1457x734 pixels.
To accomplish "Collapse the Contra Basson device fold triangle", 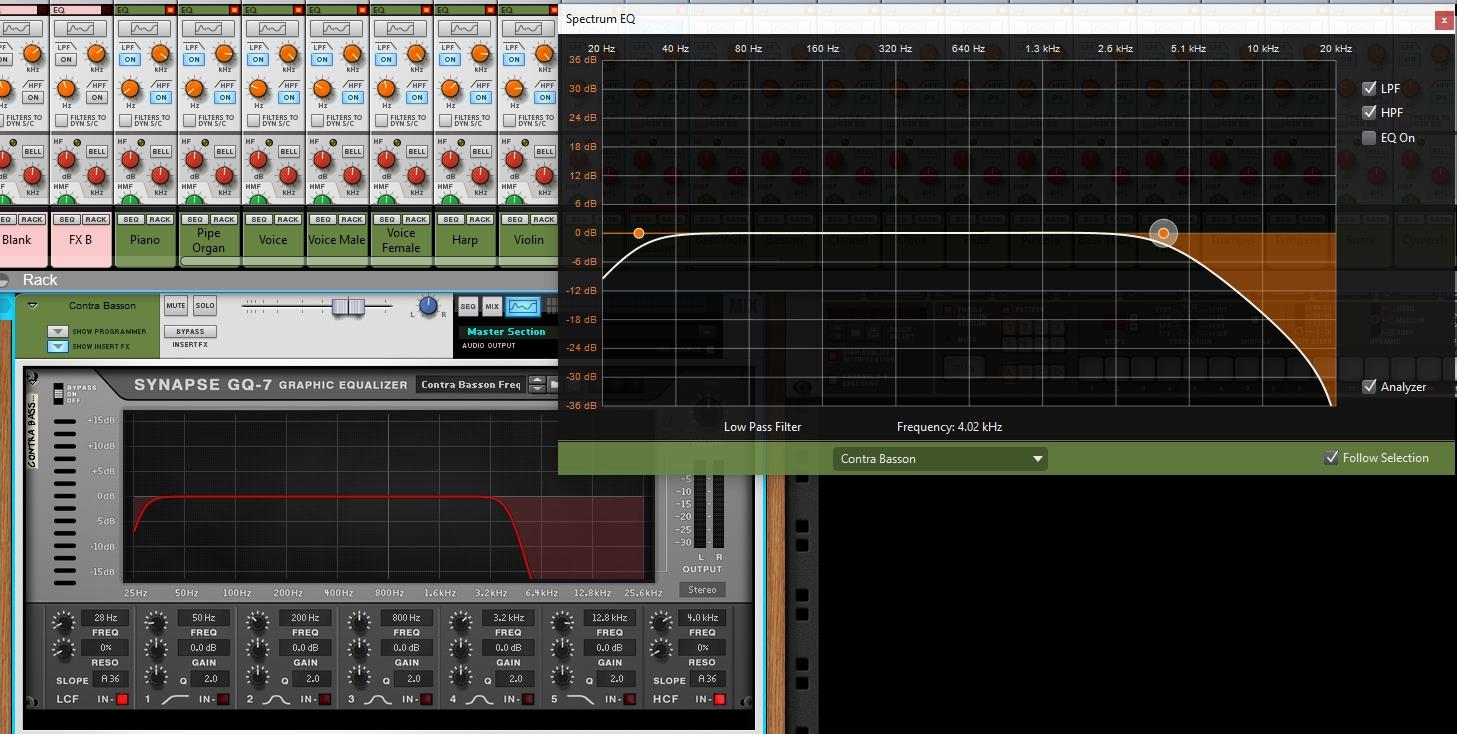I will (32, 306).
